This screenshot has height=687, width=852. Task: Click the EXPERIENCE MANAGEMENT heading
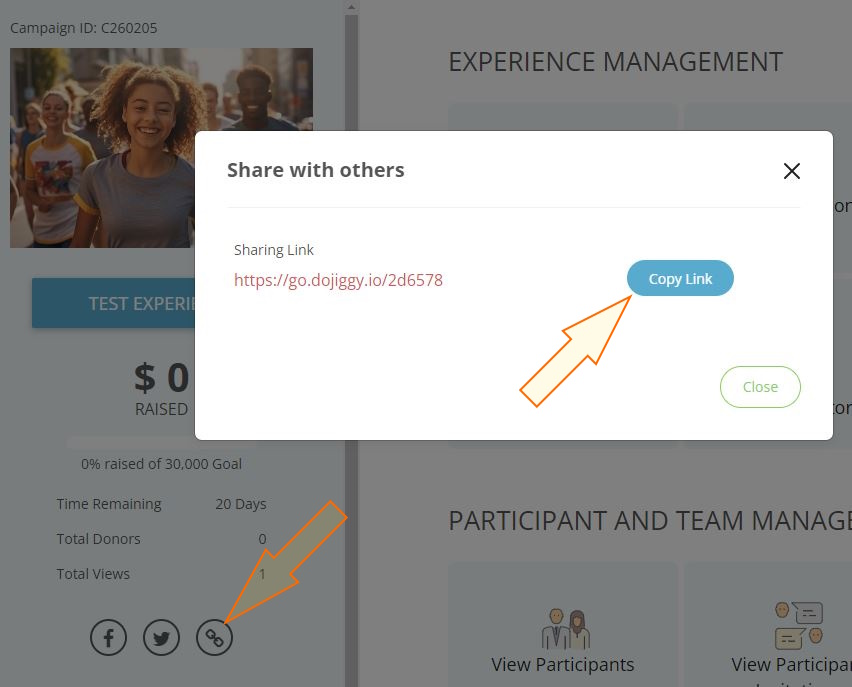click(615, 61)
